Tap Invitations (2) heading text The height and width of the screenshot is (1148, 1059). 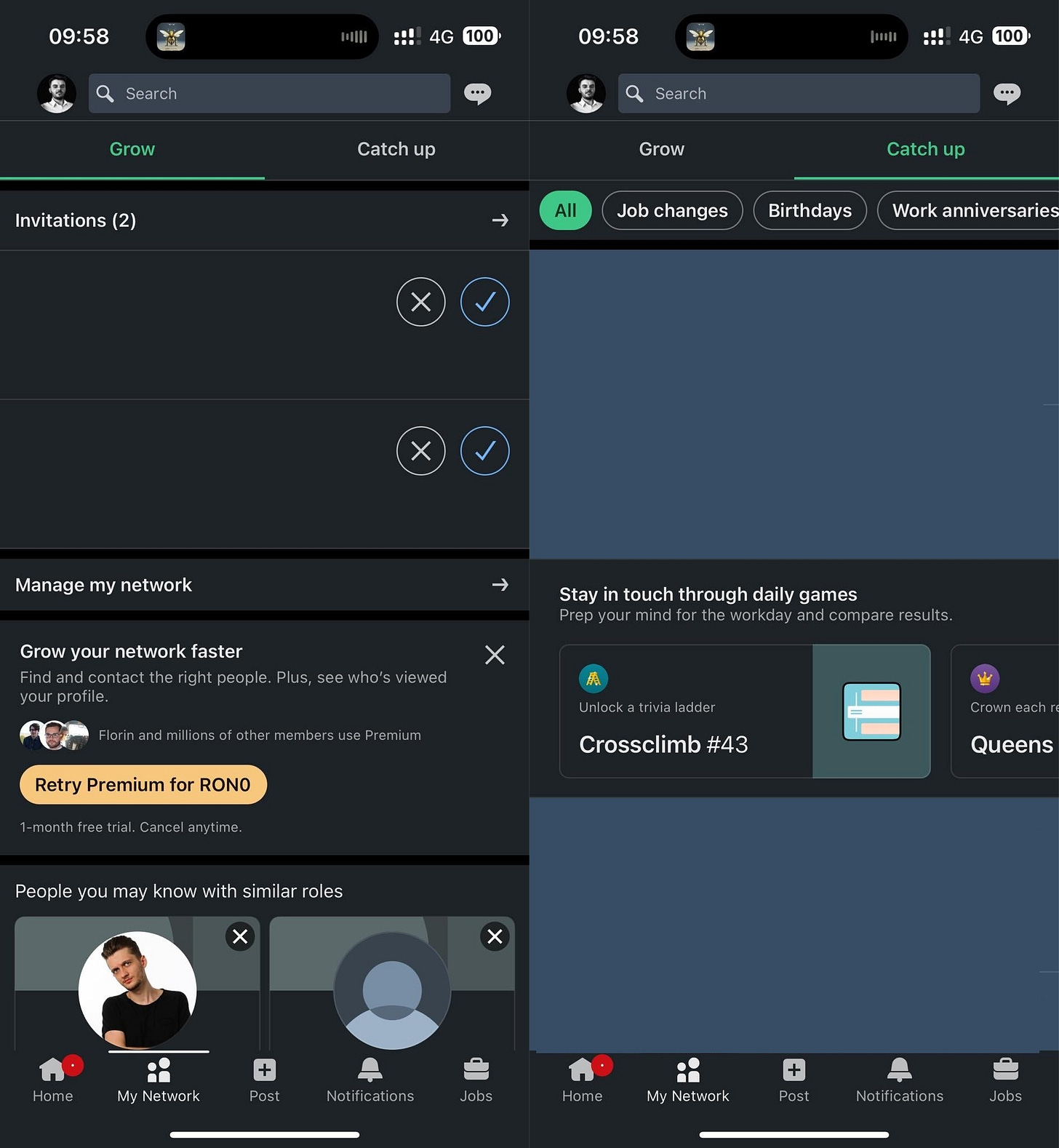pyautogui.click(x=76, y=220)
